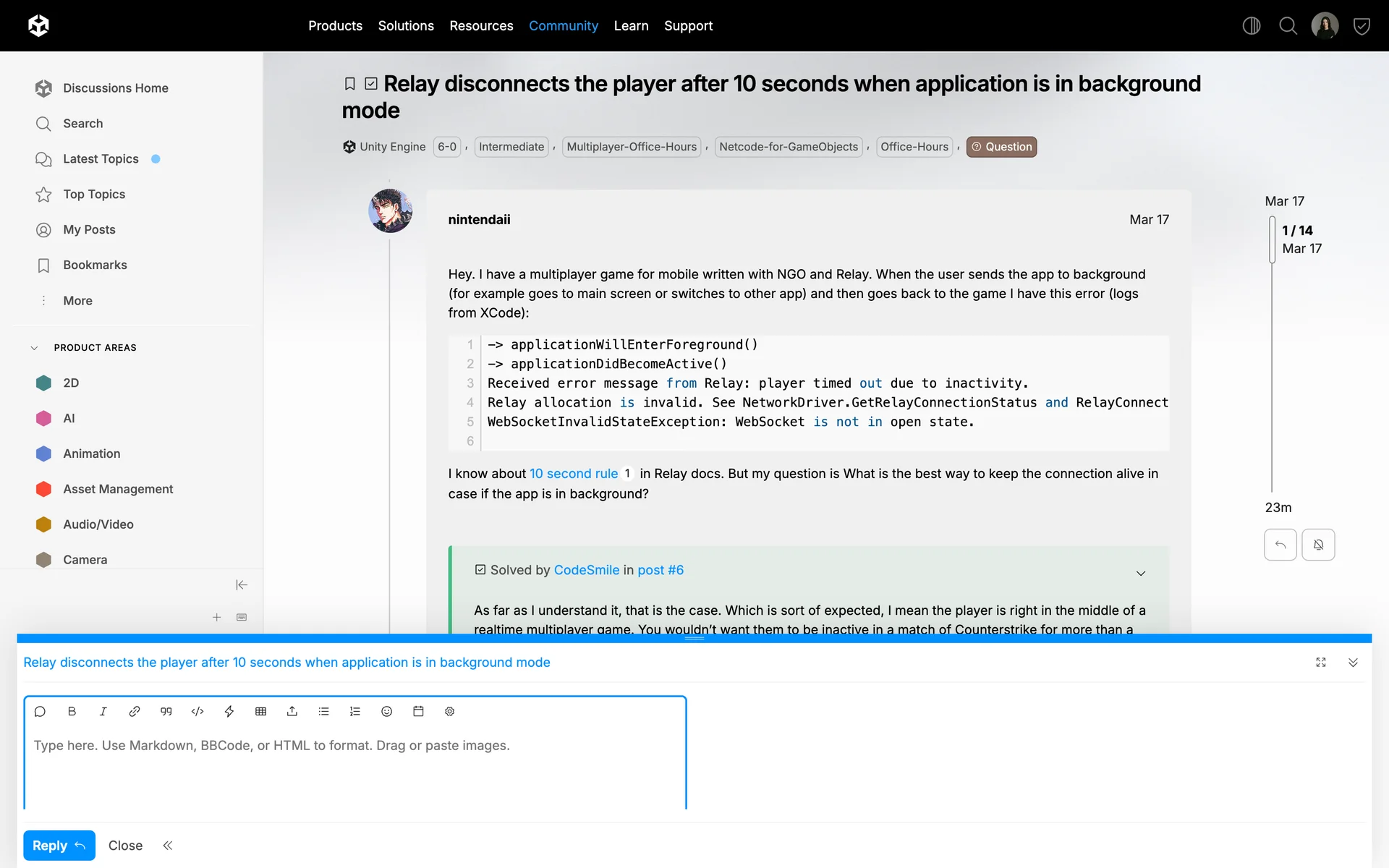This screenshot has width=1389, height=868.
Task: Open search from top navigation bar
Action: click(x=1288, y=26)
